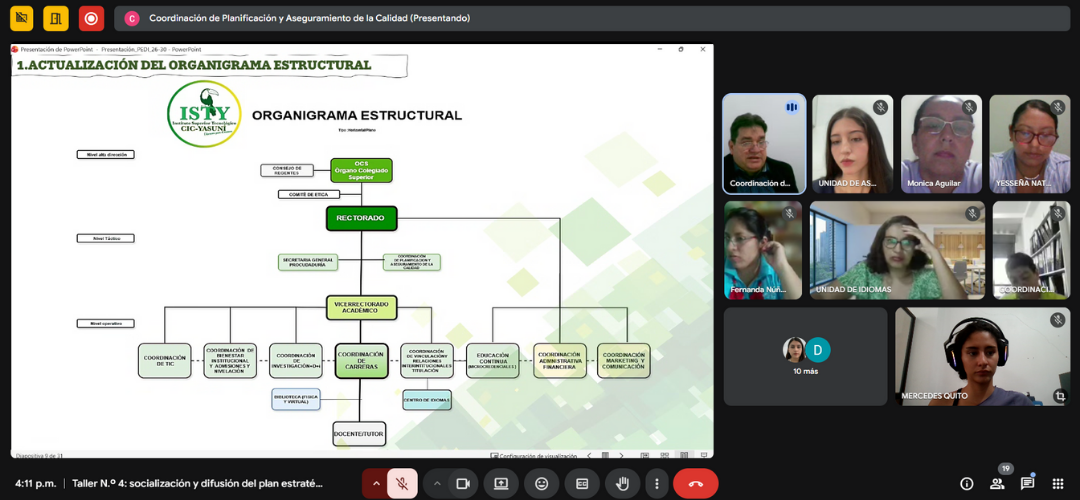Unmute the microphone

402,483
